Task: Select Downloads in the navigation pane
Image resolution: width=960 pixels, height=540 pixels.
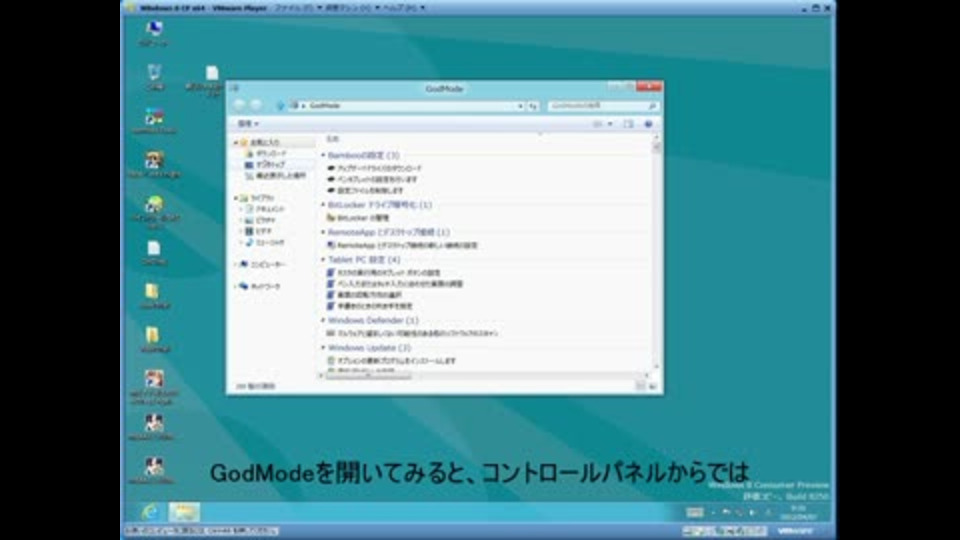Action: [x=266, y=153]
